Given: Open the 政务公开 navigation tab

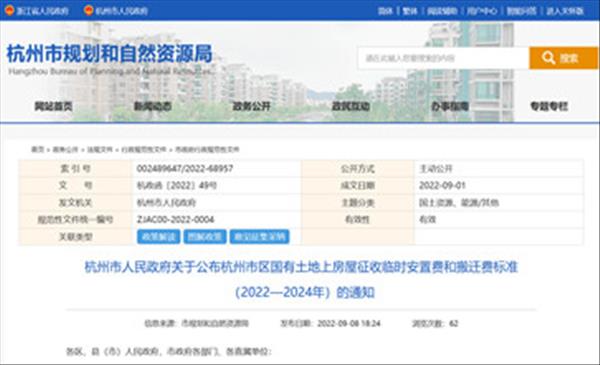Looking at the screenshot, I should [x=251, y=106].
